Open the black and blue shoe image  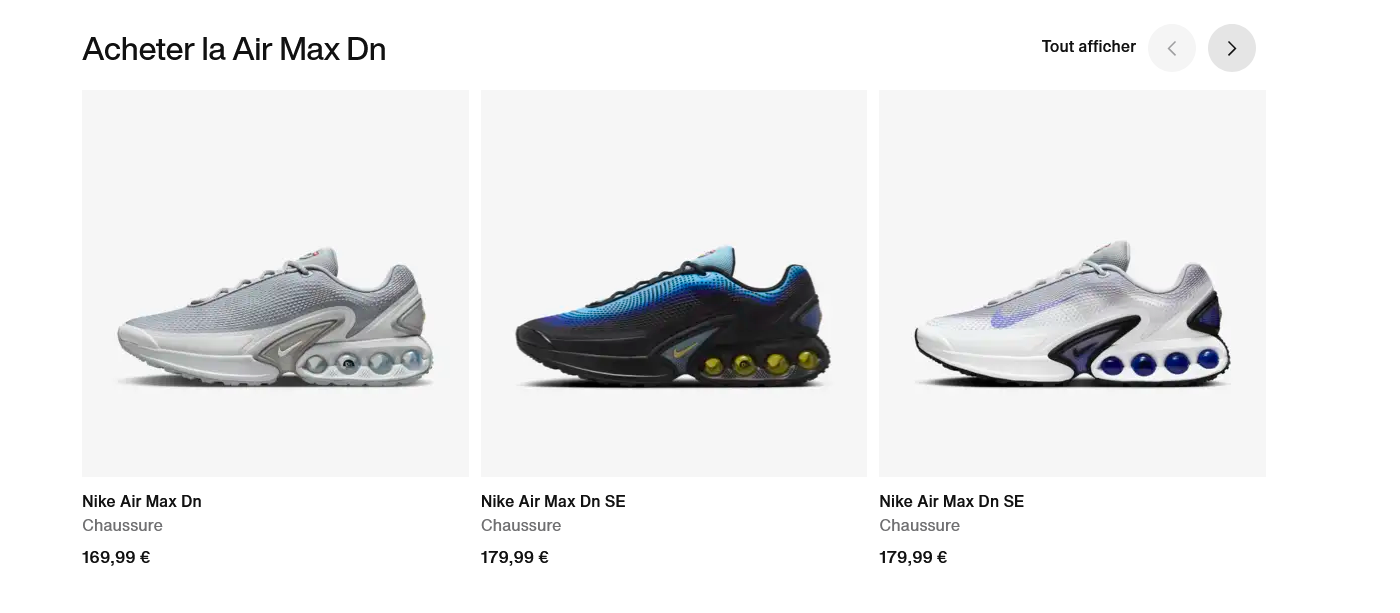[674, 283]
